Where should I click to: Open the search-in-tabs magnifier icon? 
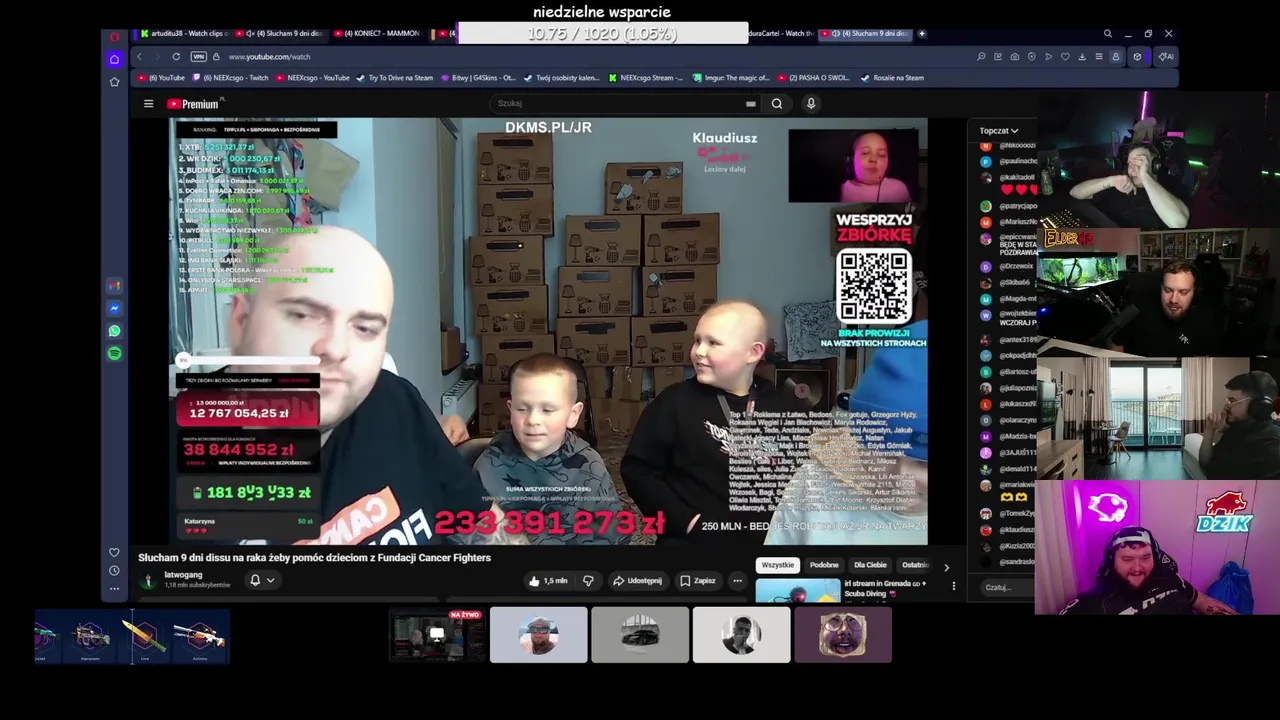[x=1107, y=34]
